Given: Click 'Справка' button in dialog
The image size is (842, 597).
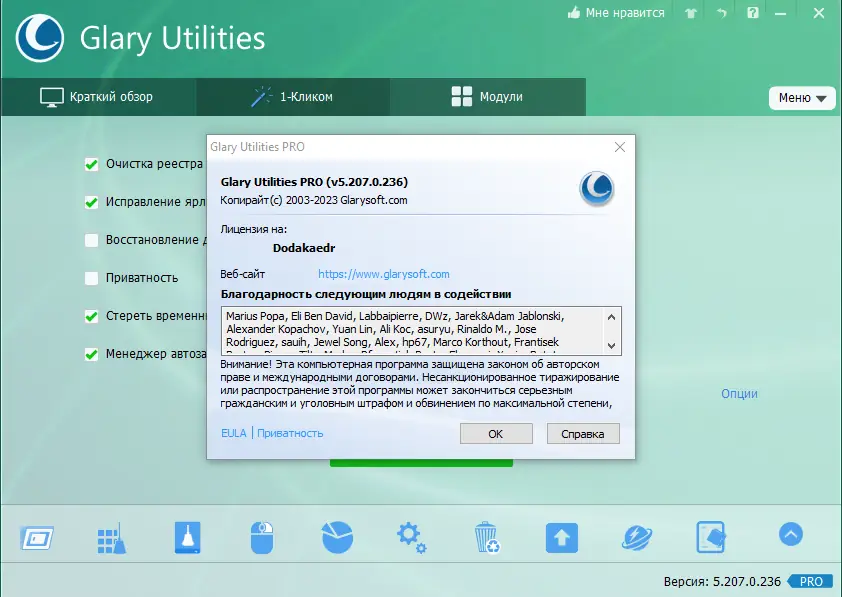Looking at the screenshot, I should pyautogui.click(x=583, y=434).
